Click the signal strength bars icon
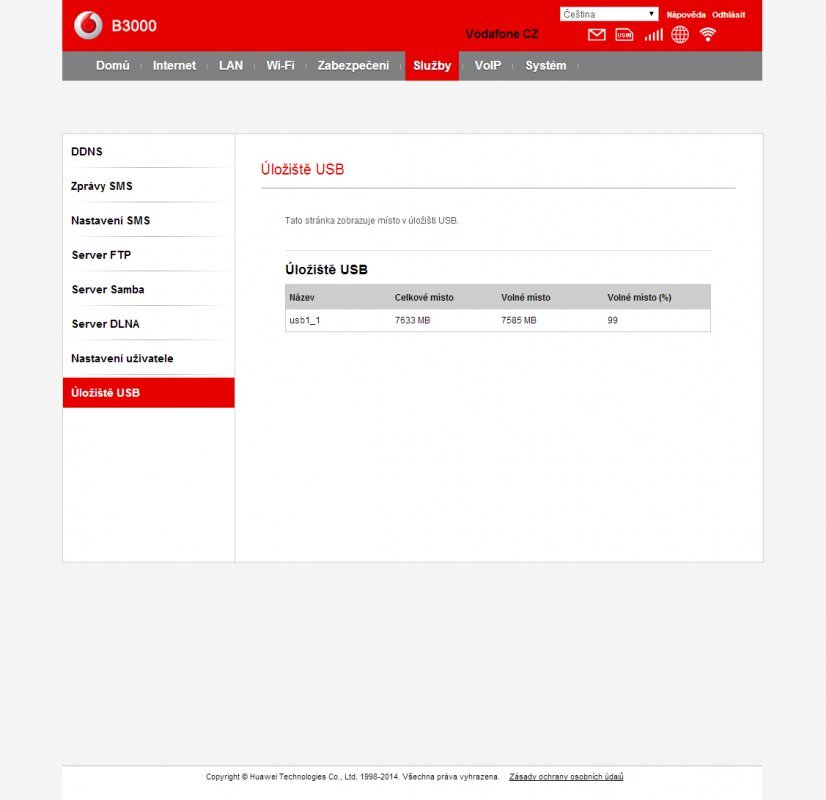The width and height of the screenshot is (826, 800). click(653, 35)
